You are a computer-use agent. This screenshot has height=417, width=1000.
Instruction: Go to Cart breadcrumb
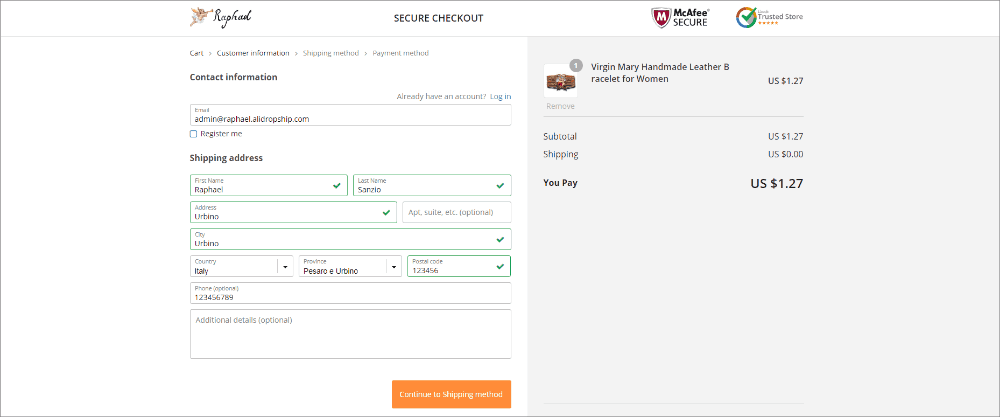(x=197, y=53)
